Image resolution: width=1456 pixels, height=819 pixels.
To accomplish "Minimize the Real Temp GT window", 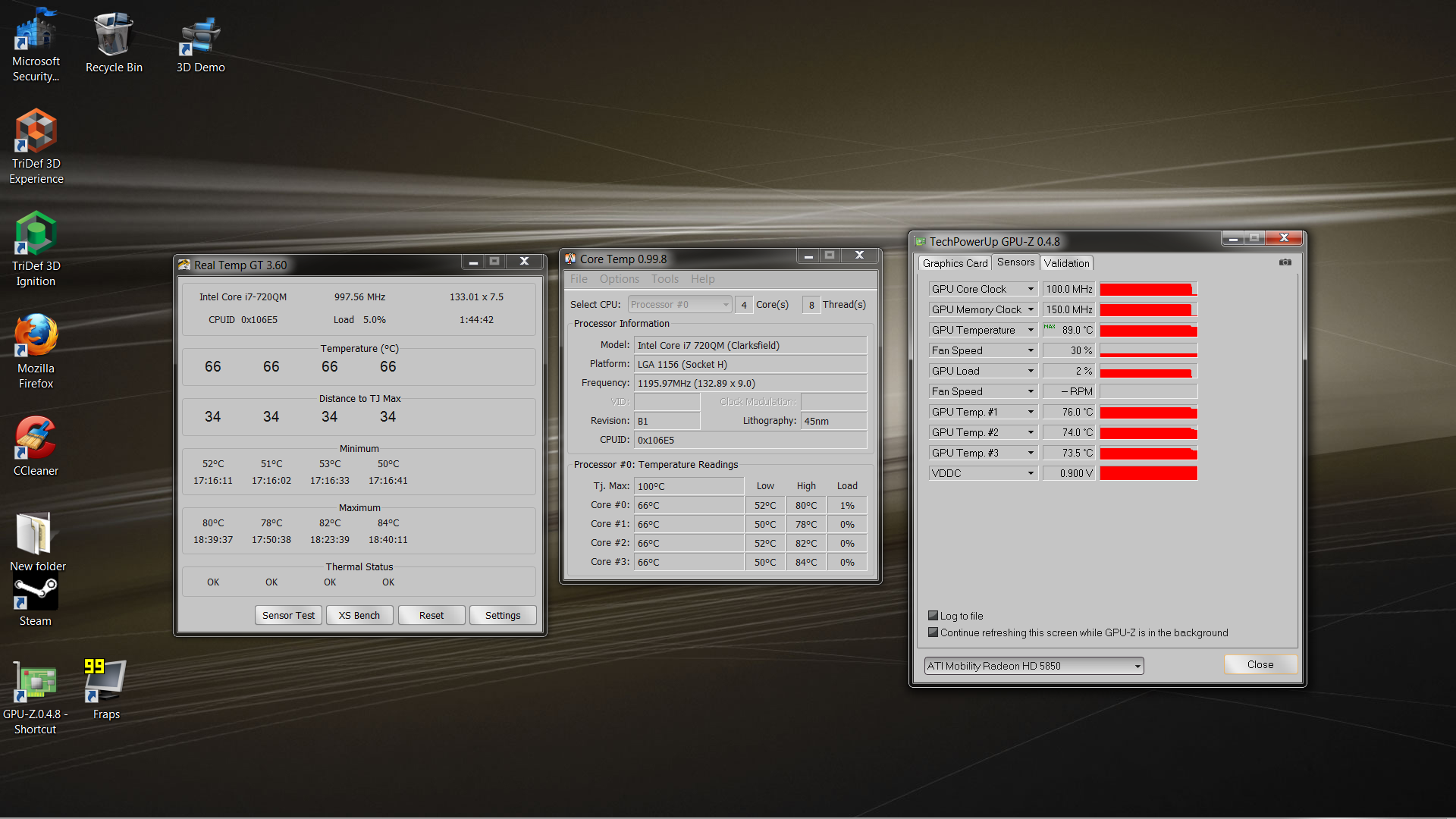I will click(x=473, y=262).
